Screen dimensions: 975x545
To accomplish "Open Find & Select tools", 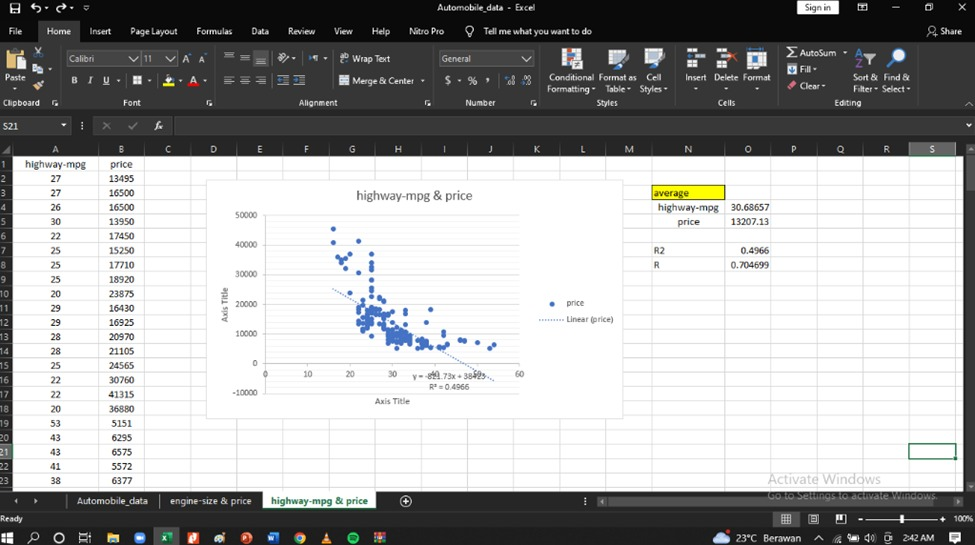I will coord(896,71).
